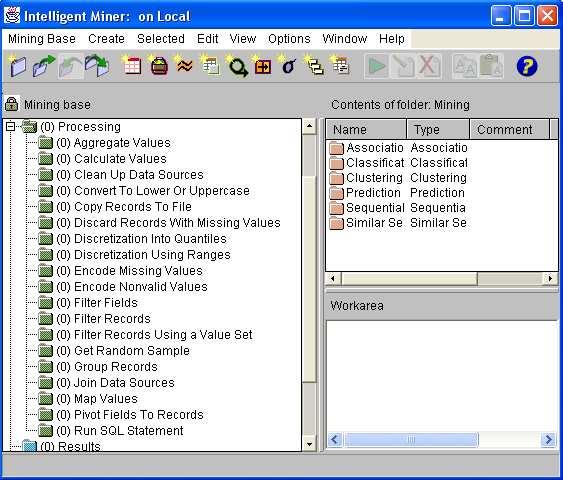Click the Clustering folder icon in contents list
Image resolution: width=563 pixels, height=480 pixels.
(336, 178)
